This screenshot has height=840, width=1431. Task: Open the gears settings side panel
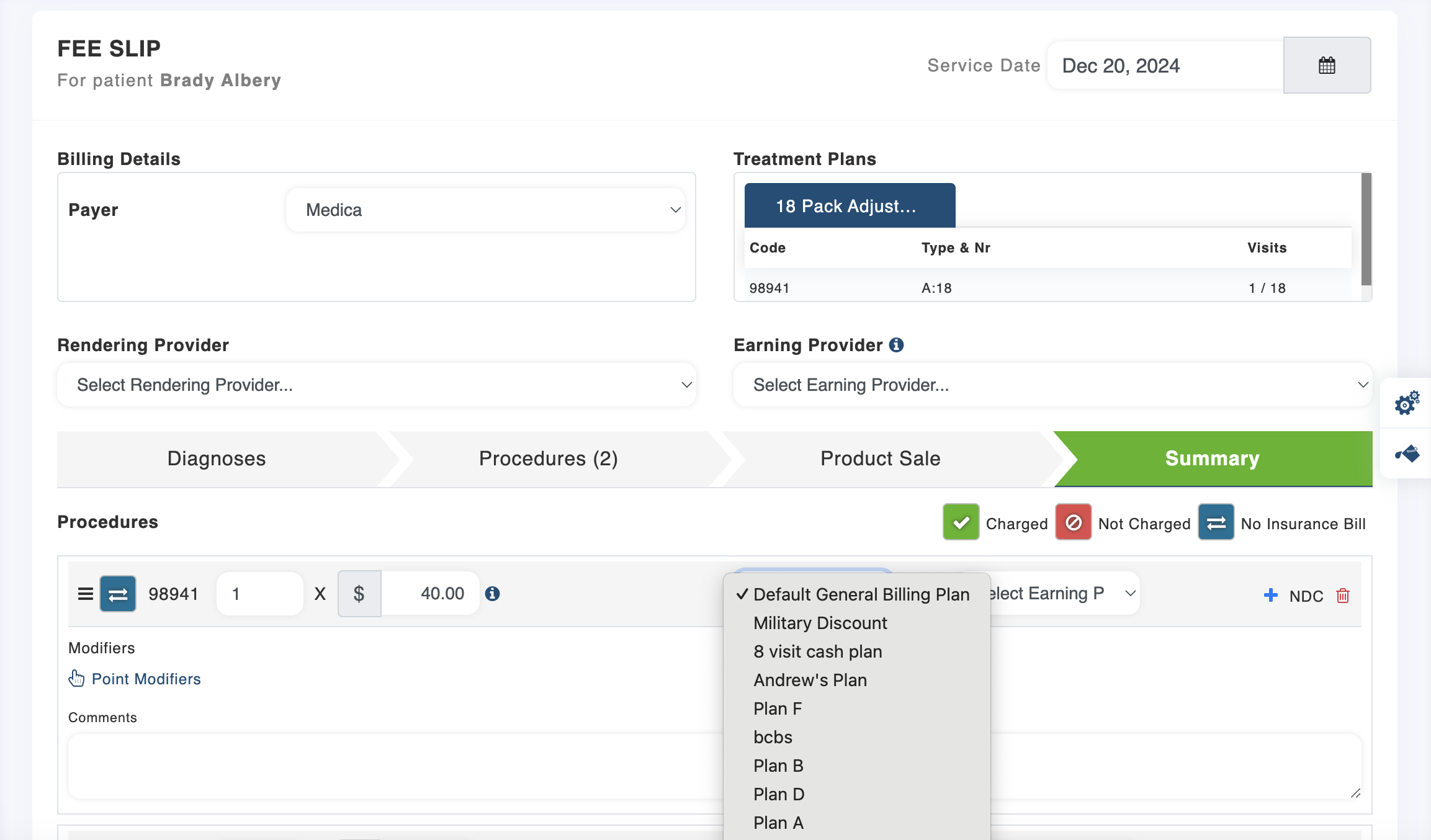(x=1406, y=403)
